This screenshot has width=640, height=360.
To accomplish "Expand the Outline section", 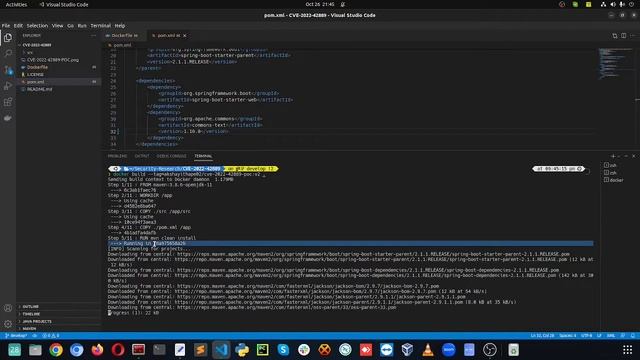I will point(58,307).
